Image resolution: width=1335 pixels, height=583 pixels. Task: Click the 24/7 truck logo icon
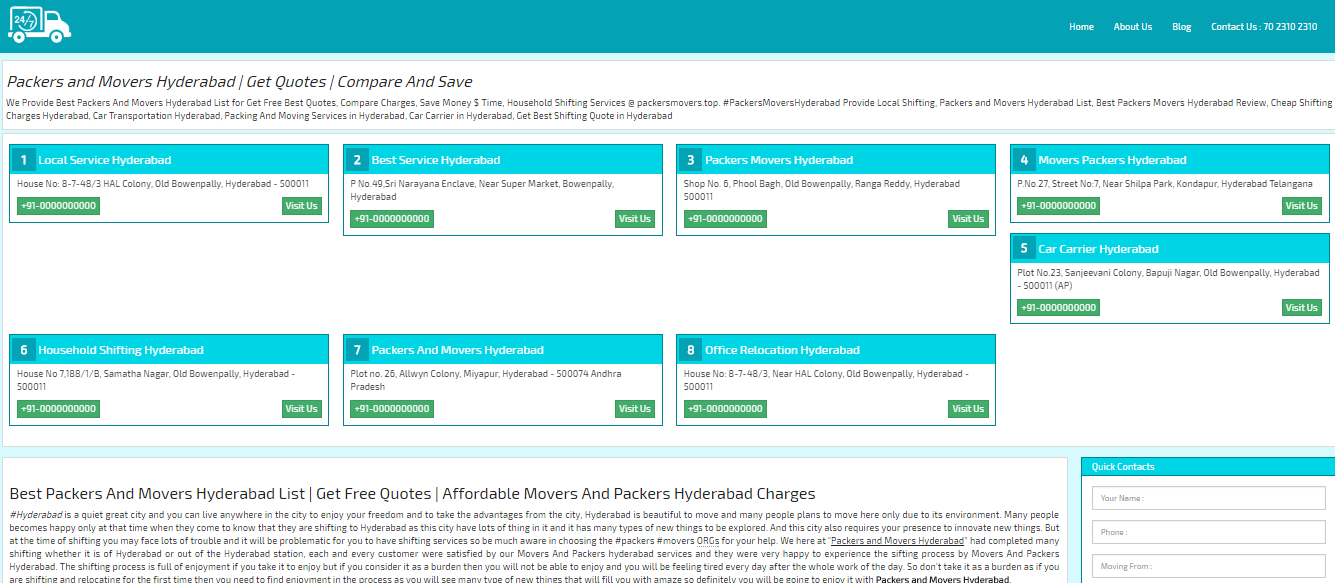(x=39, y=26)
